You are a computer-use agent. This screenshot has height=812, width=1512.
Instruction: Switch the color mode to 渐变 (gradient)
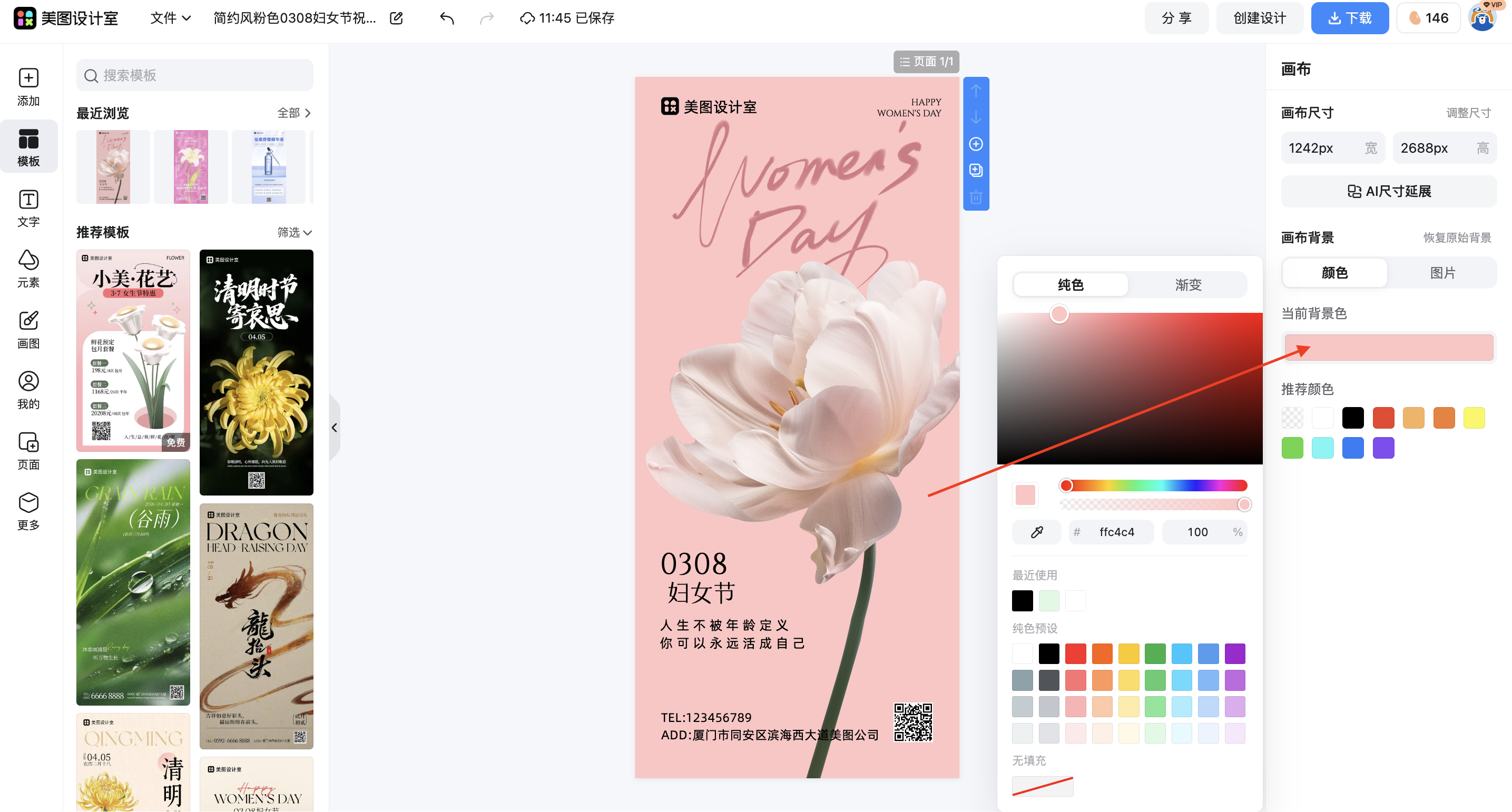(1188, 284)
